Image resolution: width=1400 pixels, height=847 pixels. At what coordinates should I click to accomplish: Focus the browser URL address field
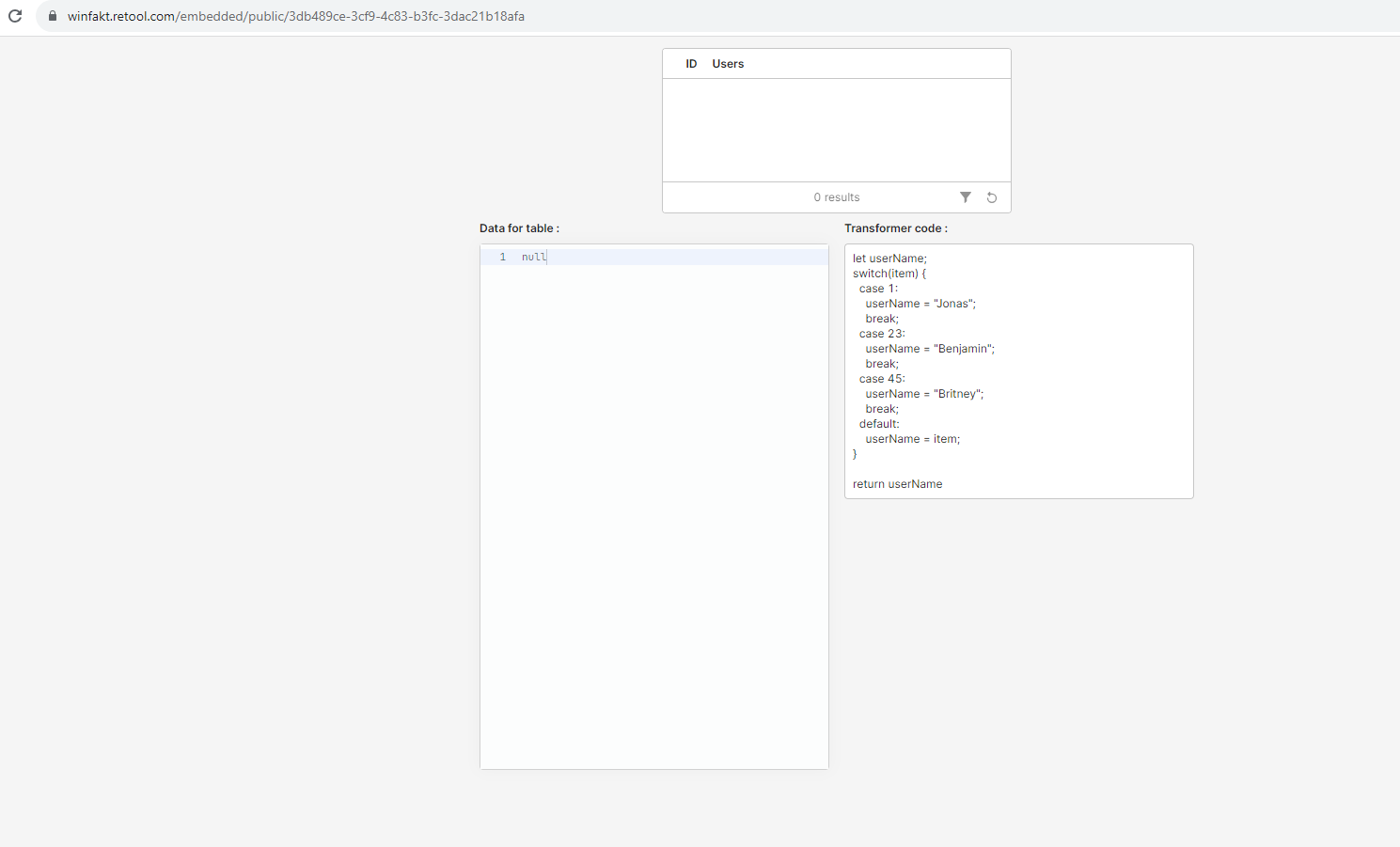(376, 16)
